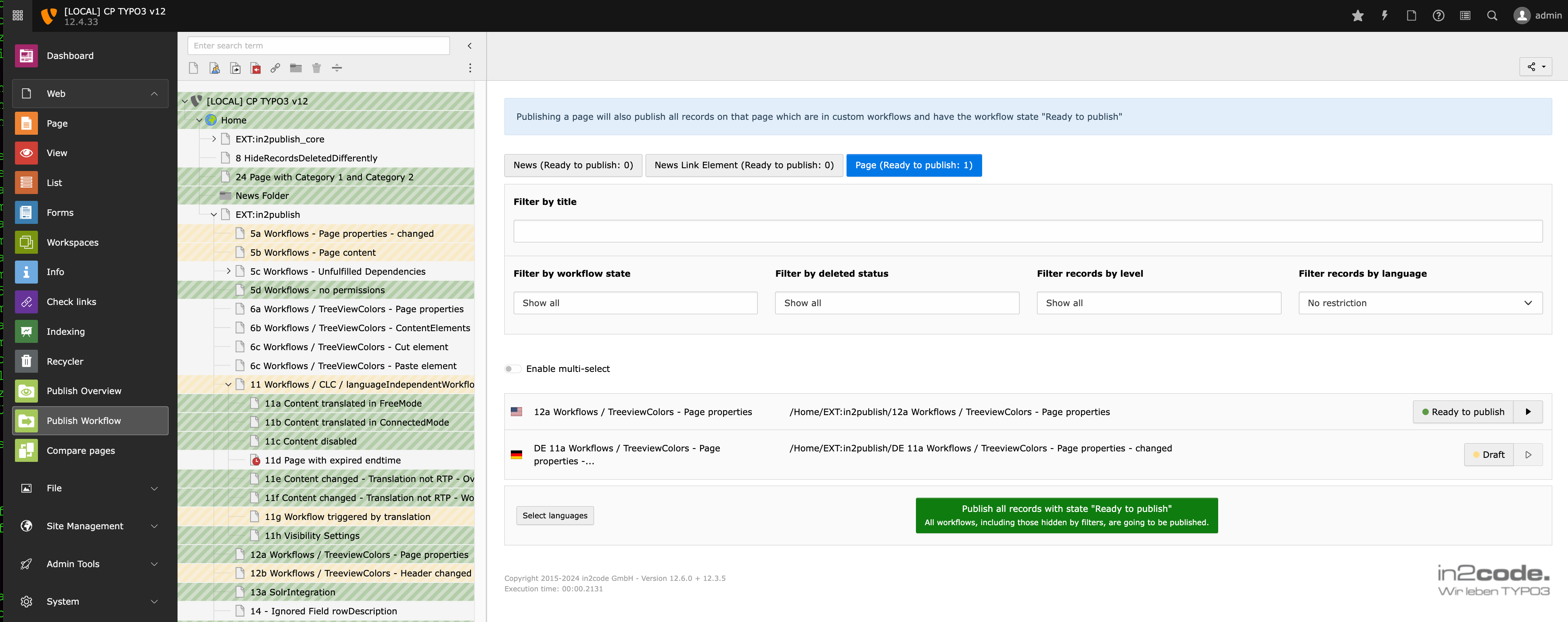Open the Page module
The image size is (1568, 622).
tap(90, 123)
